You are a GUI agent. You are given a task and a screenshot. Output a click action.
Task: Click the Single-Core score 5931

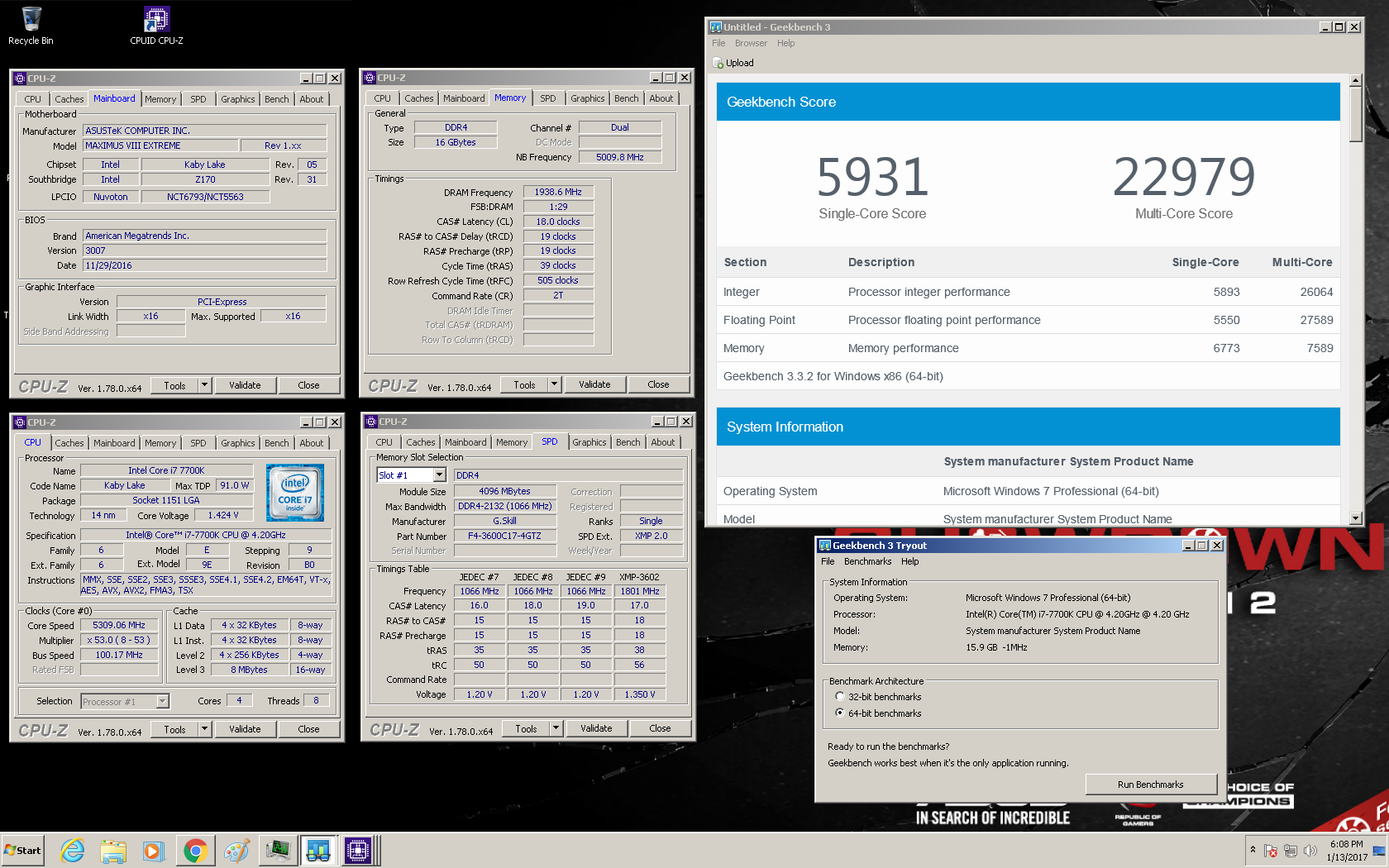click(x=872, y=177)
